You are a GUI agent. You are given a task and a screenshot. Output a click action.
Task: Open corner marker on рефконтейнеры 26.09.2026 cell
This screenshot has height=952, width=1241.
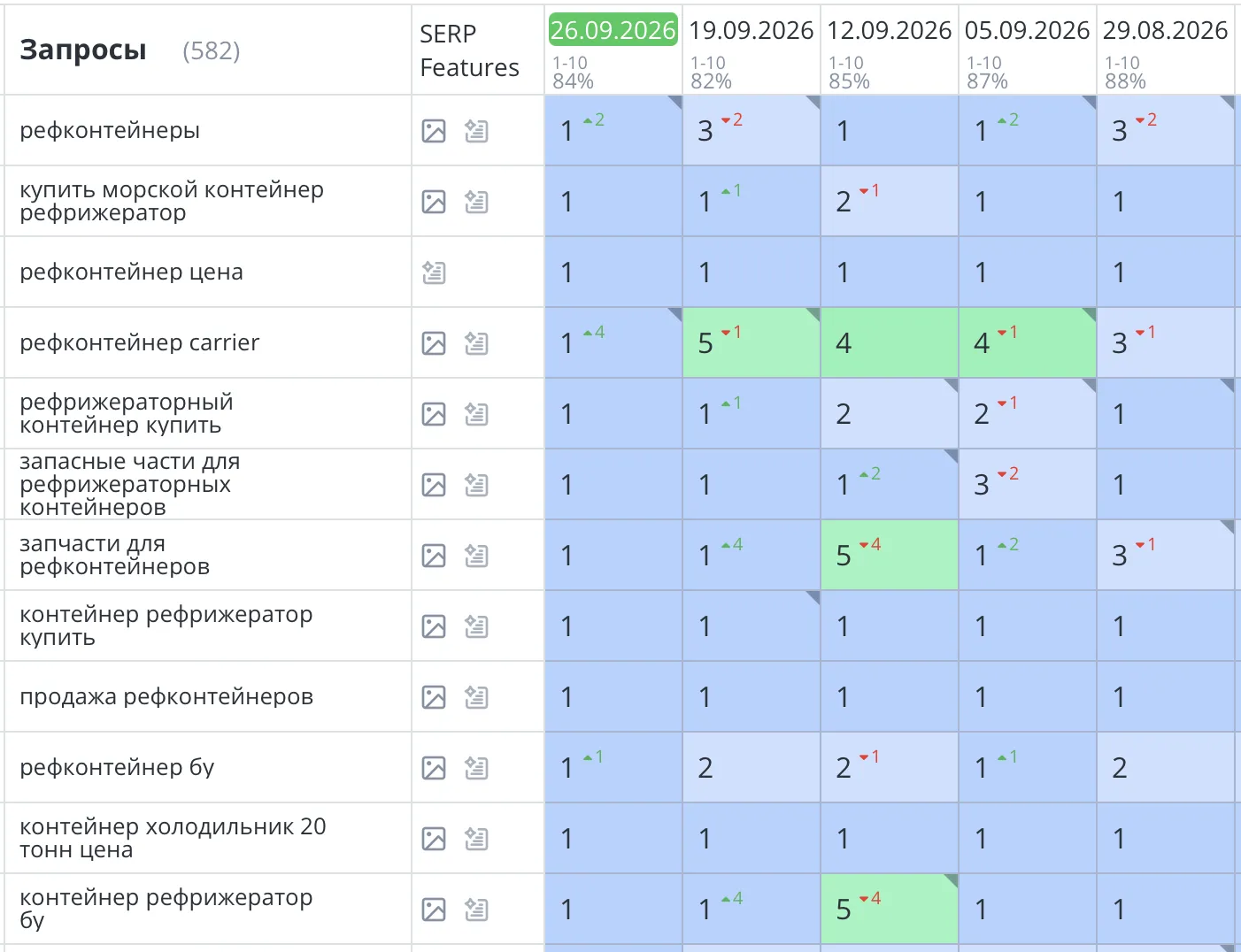[x=676, y=101]
